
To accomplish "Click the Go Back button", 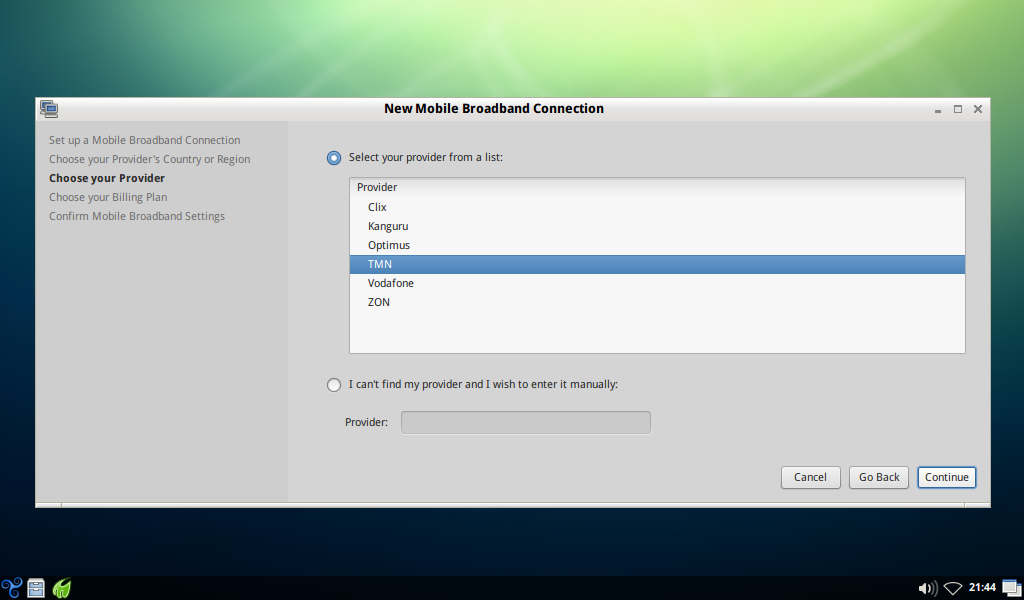I will coord(879,477).
